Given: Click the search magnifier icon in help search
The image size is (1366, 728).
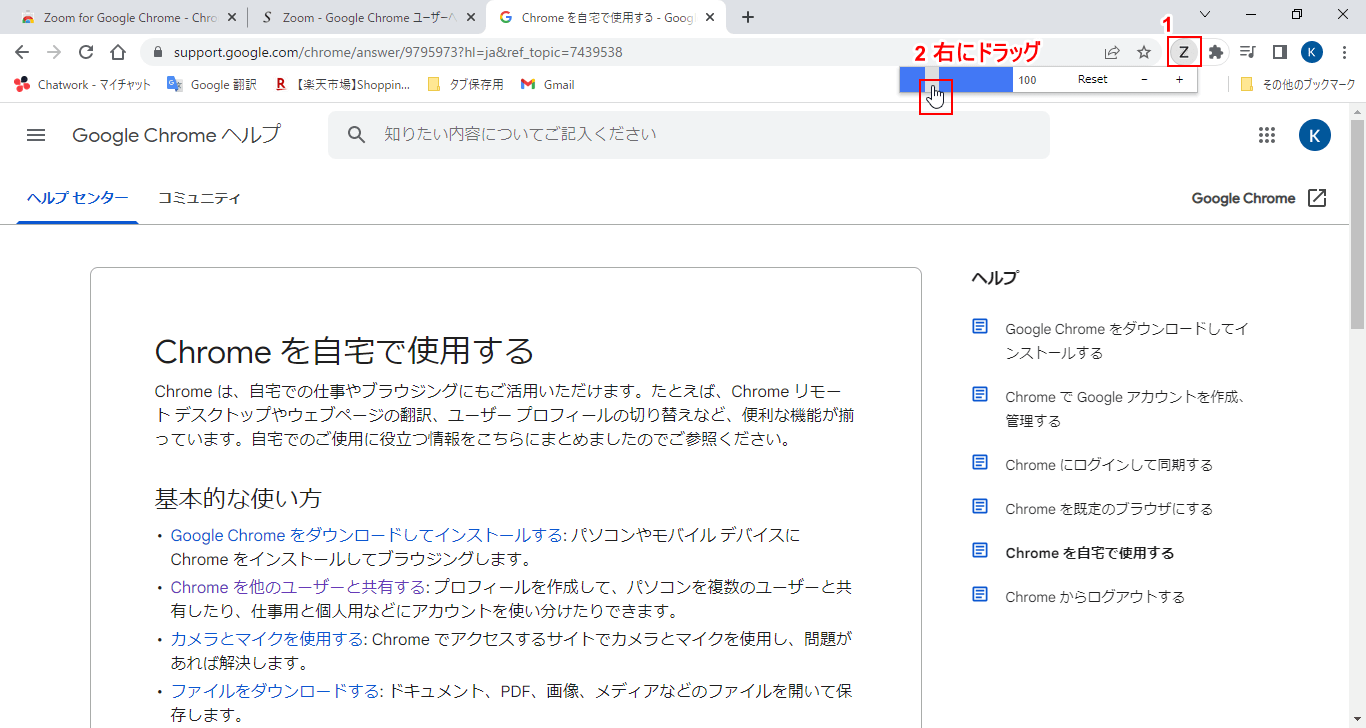Looking at the screenshot, I should pyautogui.click(x=357, y=135).
